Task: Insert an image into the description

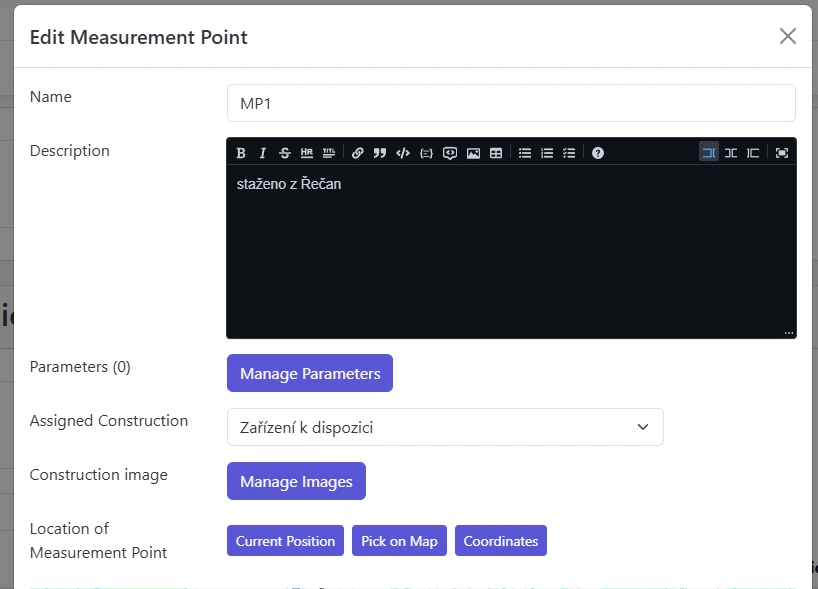Action: [x=473, y=152]
